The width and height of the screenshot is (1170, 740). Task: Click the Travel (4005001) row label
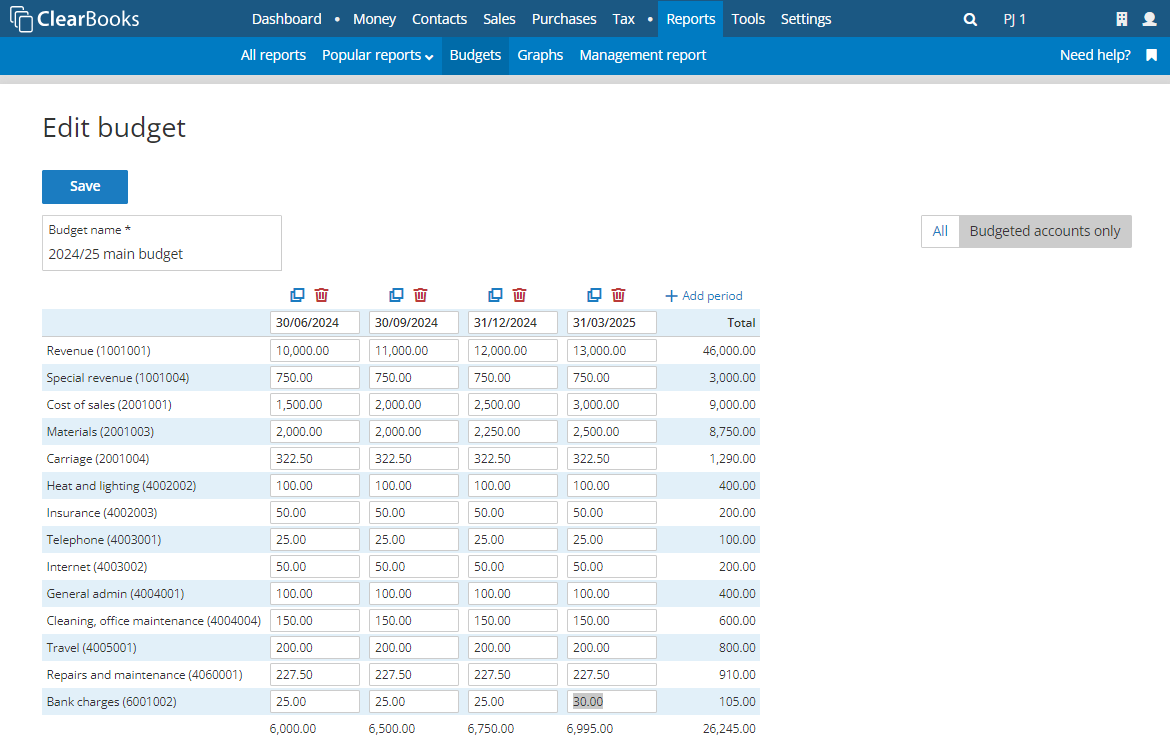click(92, 648)
